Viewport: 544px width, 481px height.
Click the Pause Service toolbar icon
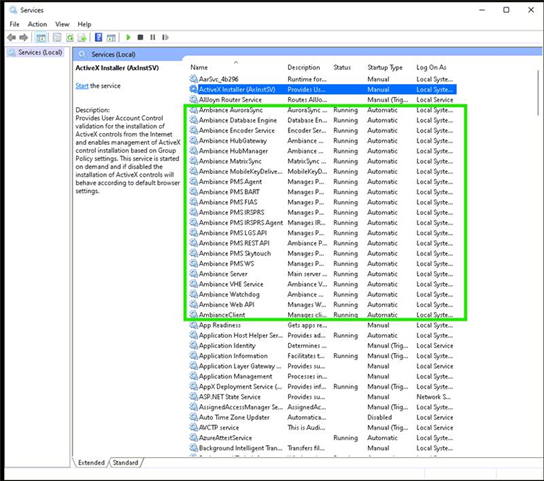tap(153, 37)
